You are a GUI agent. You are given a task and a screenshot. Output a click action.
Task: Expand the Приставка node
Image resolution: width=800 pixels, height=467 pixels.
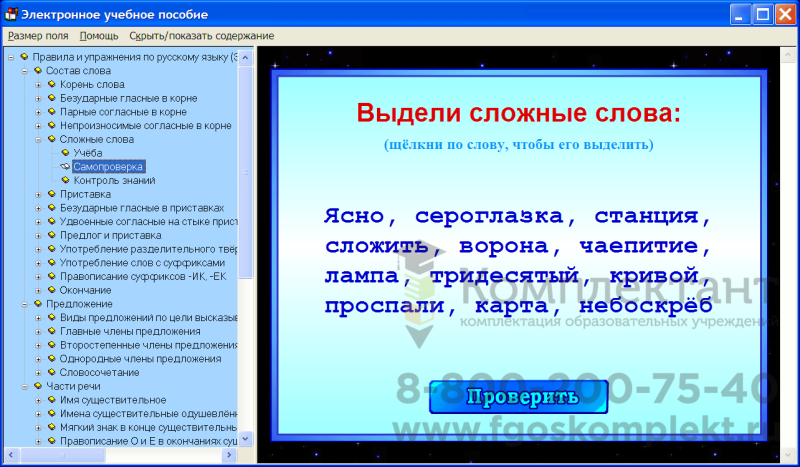click(x=38, y=194)
